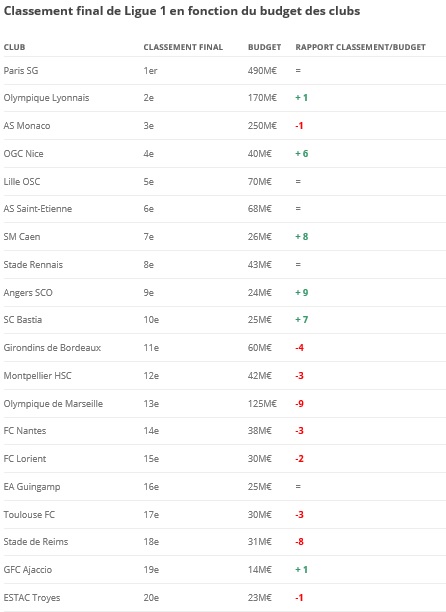This screenshot has height=612, width=446.
Task: Select the Lille OSC club name
Action: (22, 181)
